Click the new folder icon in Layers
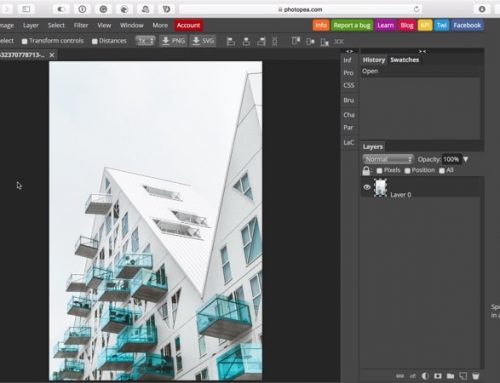Viewport: 500px width, 383px height. tap(450, 376)
